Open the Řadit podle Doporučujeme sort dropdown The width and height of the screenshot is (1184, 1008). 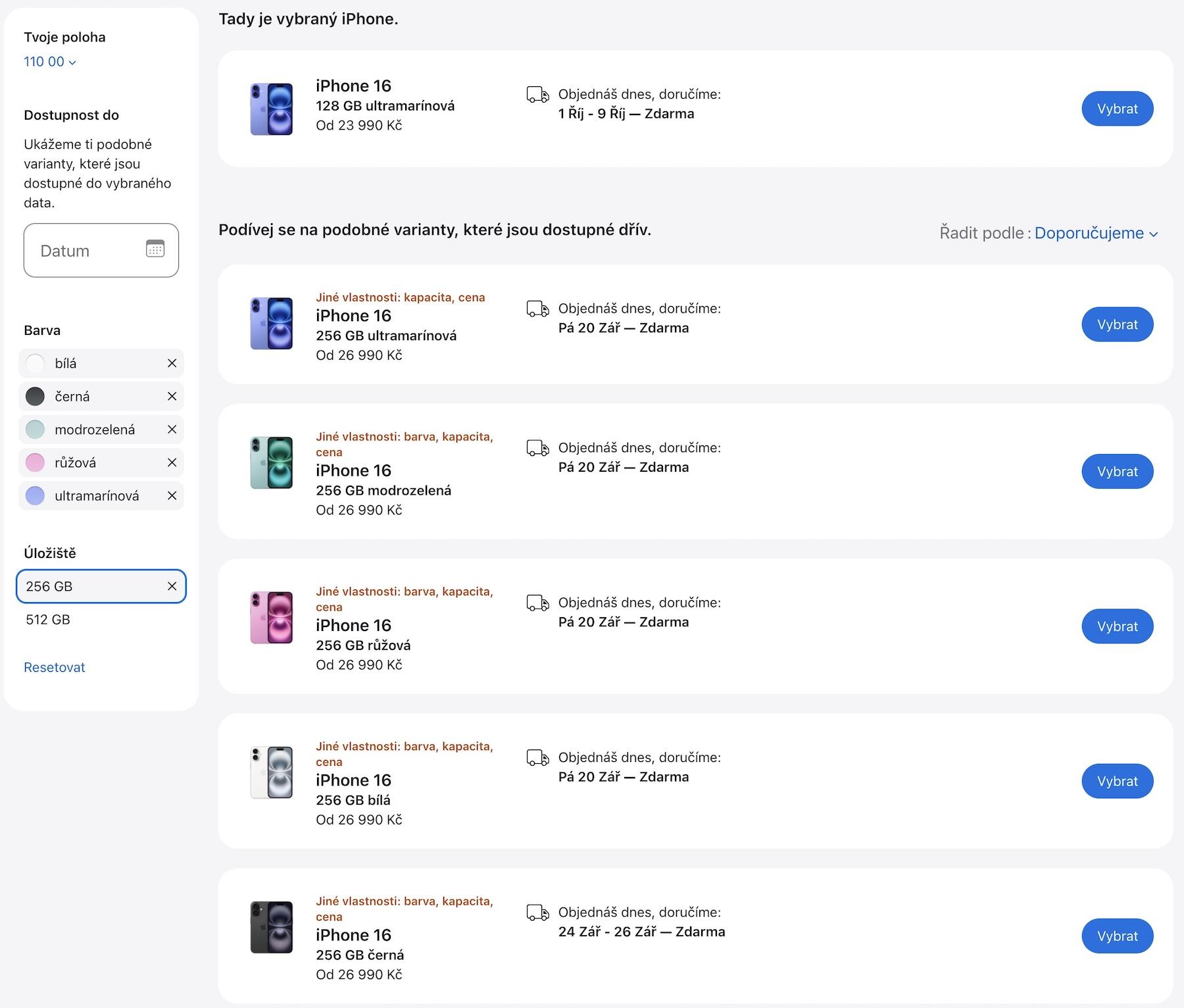coord(1095,233)
